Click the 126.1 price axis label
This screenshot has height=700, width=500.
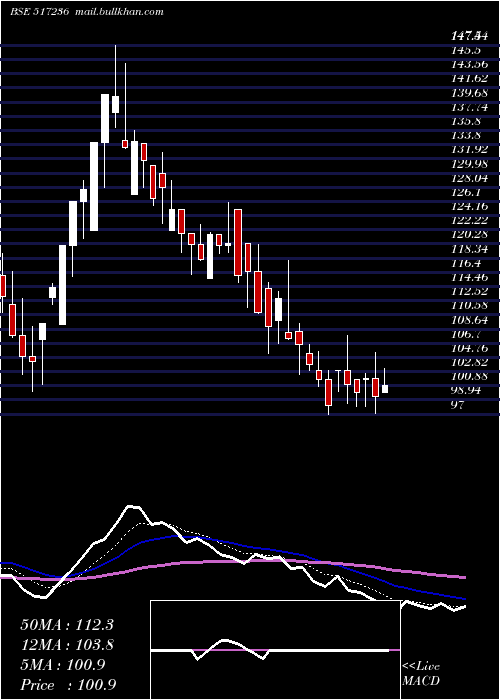(465, 192)
